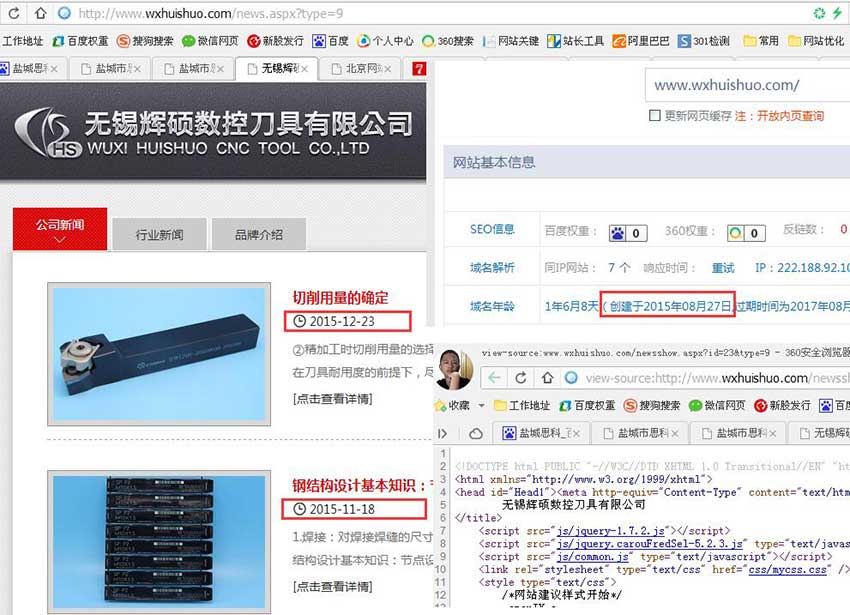
Task: Switch to the 品牌介绍 tab
Action: click(x=258, y=235)
